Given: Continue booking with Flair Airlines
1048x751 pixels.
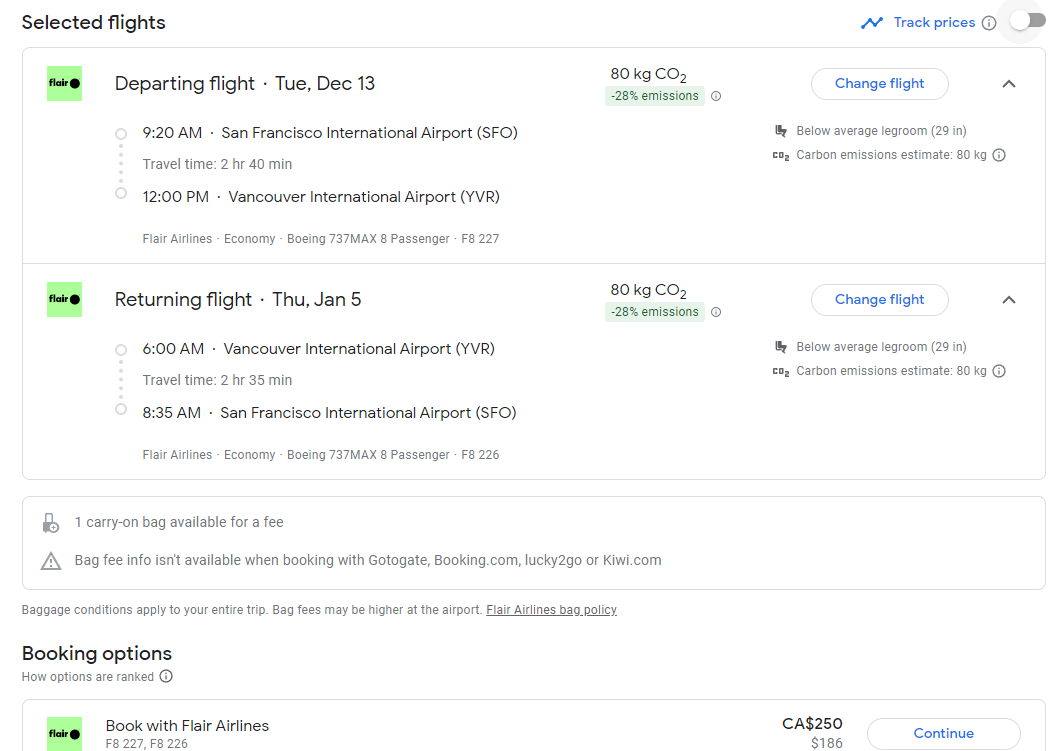Looking at the screenshot, I should coord(943,733).
